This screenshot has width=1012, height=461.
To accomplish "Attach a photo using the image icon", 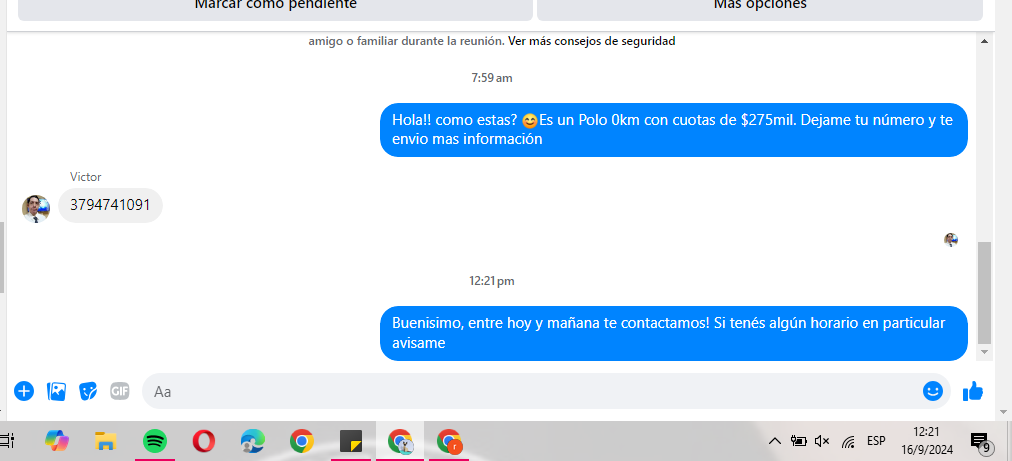I will [57, 391].
